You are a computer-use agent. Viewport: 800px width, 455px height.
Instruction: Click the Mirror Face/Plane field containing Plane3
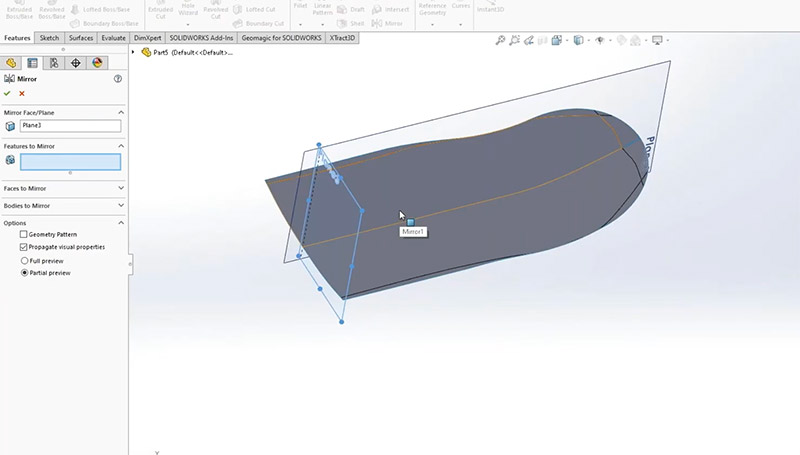[70, 126]
